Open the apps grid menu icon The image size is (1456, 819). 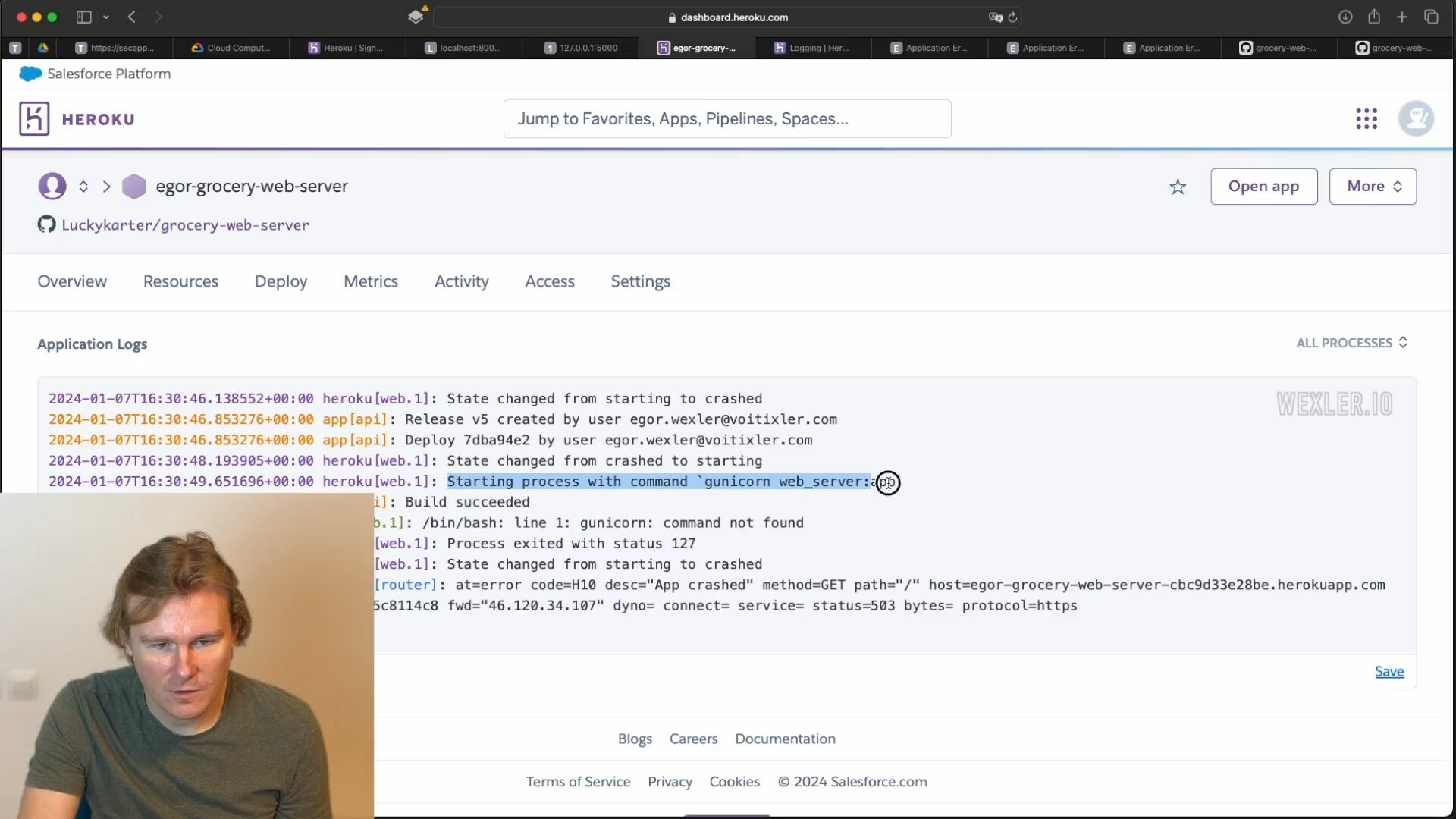(1367, 119)
